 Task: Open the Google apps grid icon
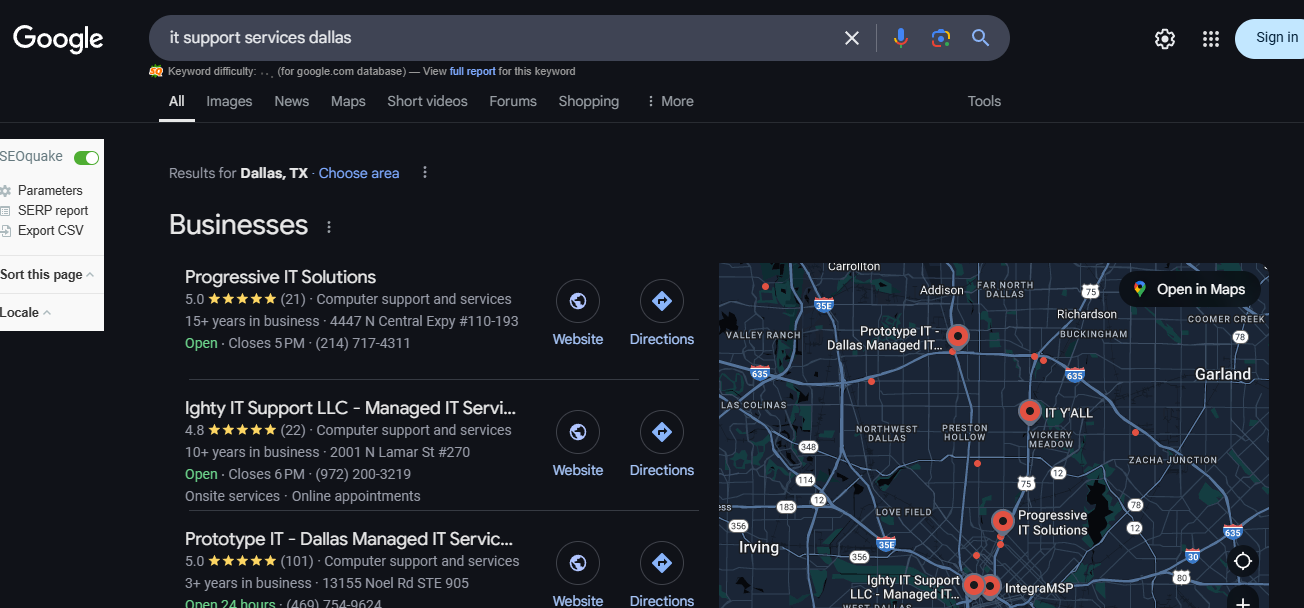click(x=1211, y=39)
